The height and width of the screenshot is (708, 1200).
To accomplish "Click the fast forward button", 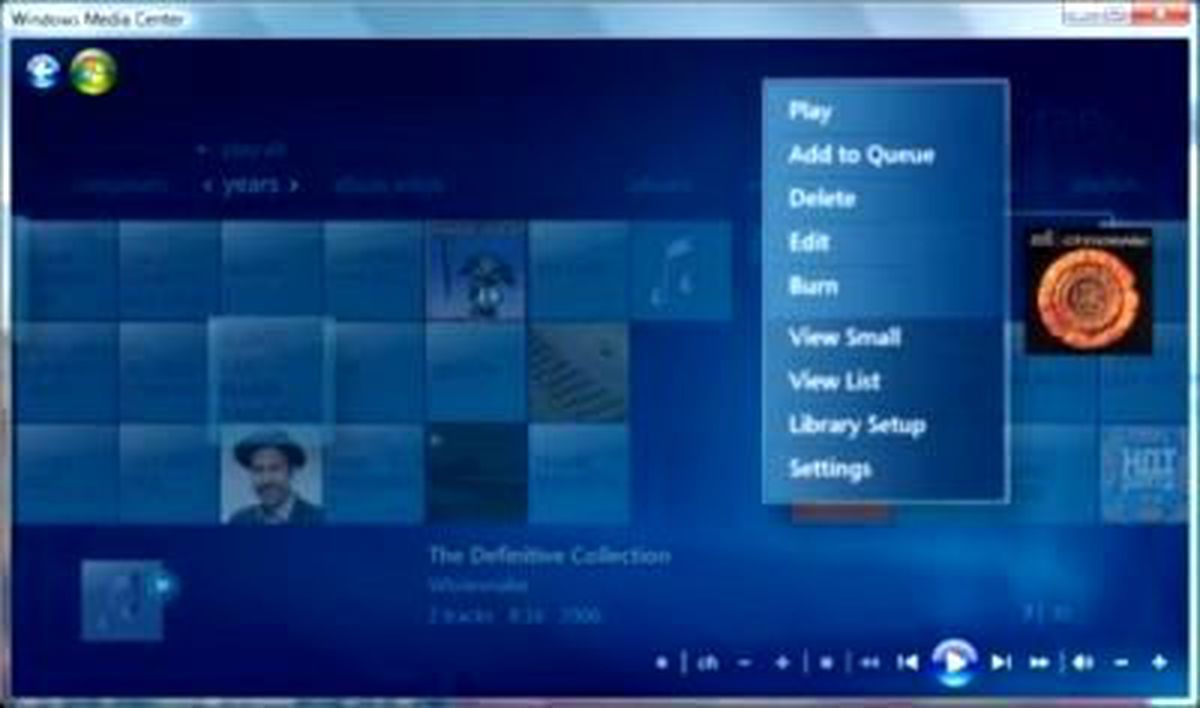I will [1039, 662].
